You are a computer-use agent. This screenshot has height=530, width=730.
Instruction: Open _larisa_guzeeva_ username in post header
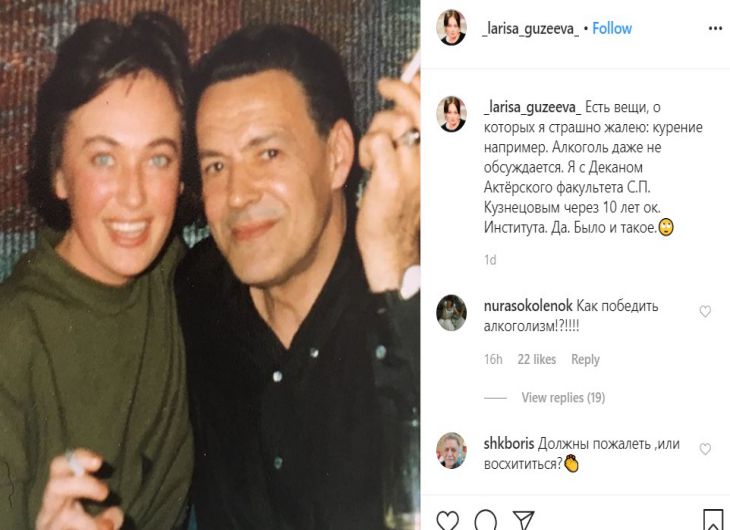pyautogui.click(x=530, y=28)
